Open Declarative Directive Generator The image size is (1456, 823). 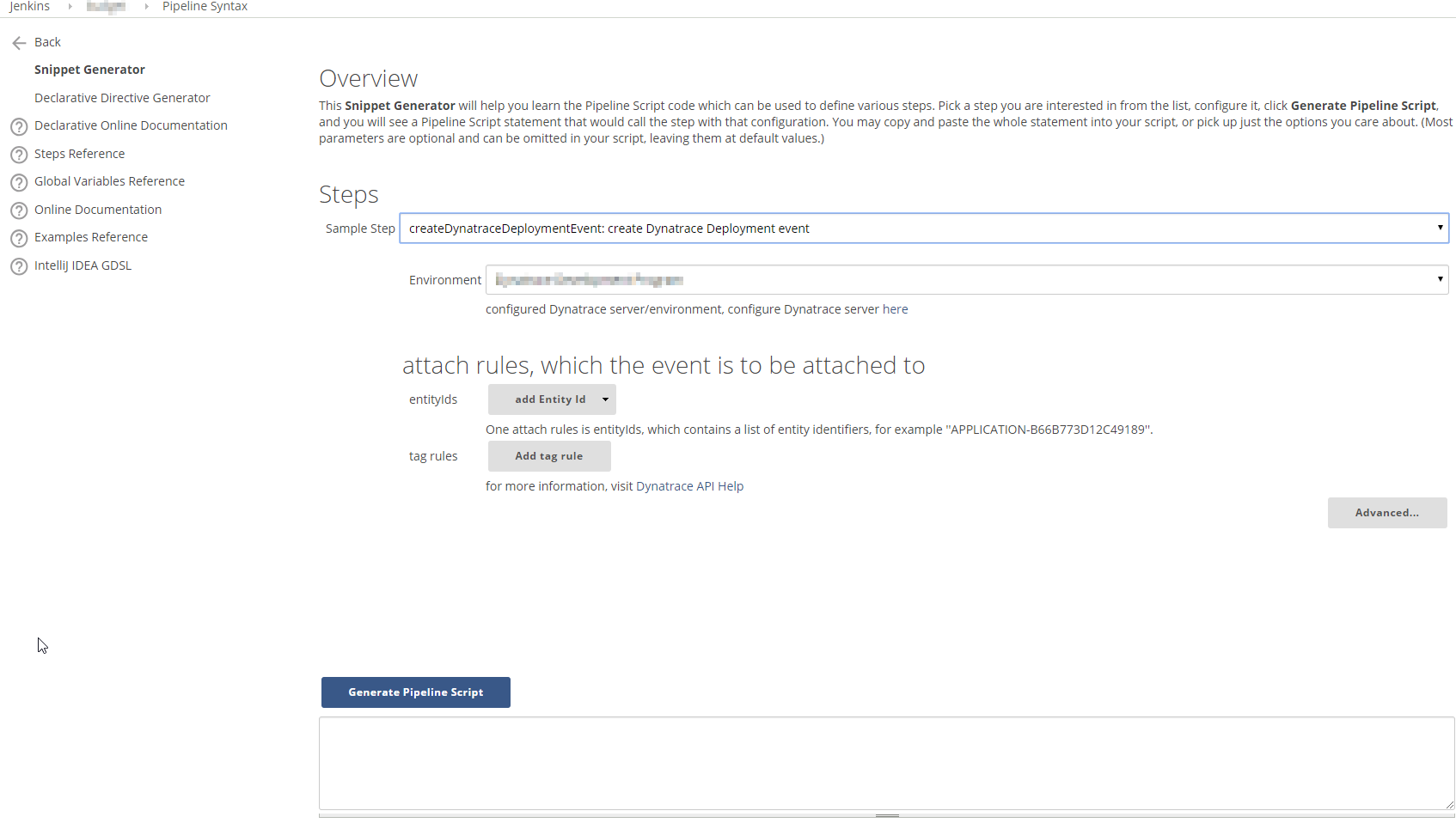122,98
